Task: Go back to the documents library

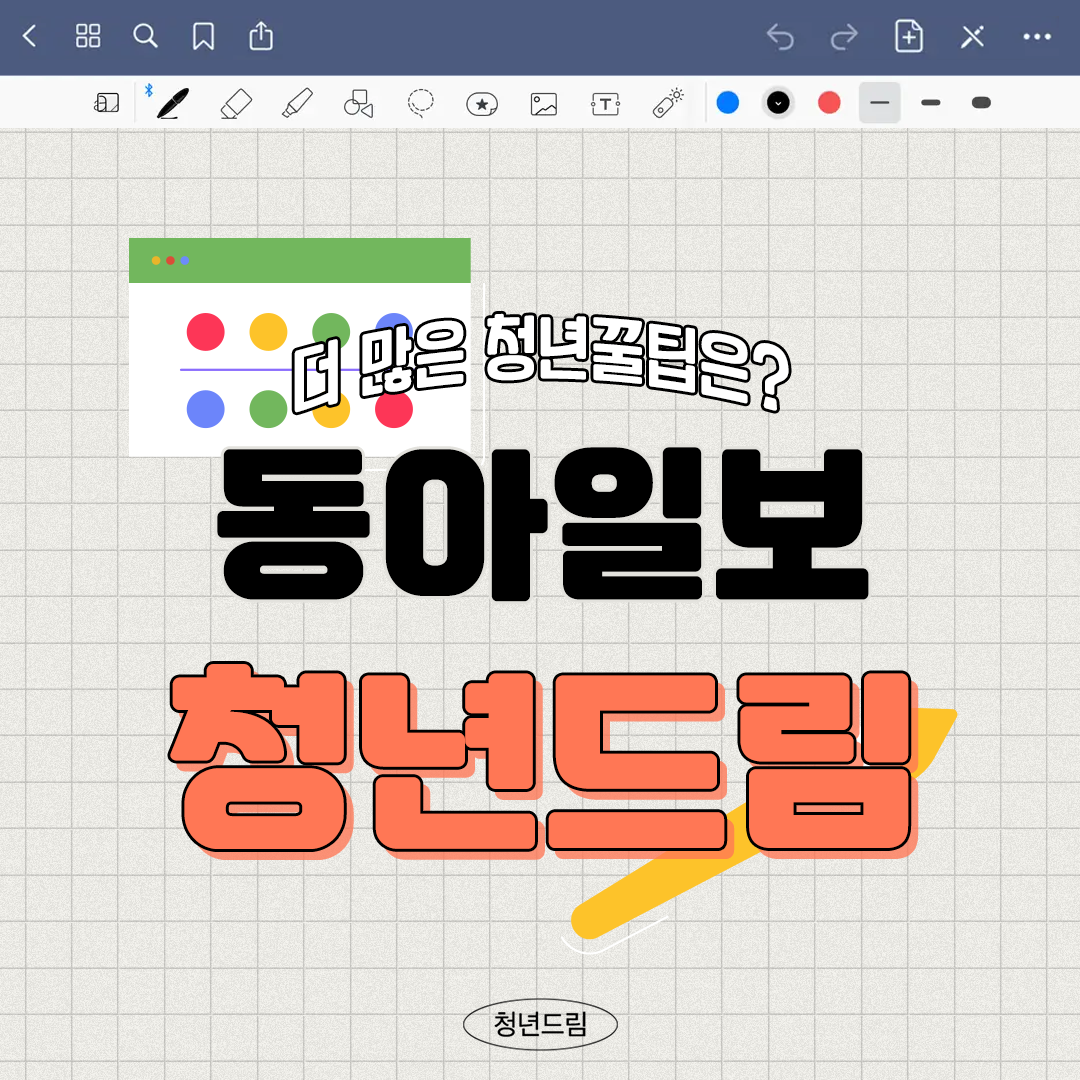Action: 29,37
